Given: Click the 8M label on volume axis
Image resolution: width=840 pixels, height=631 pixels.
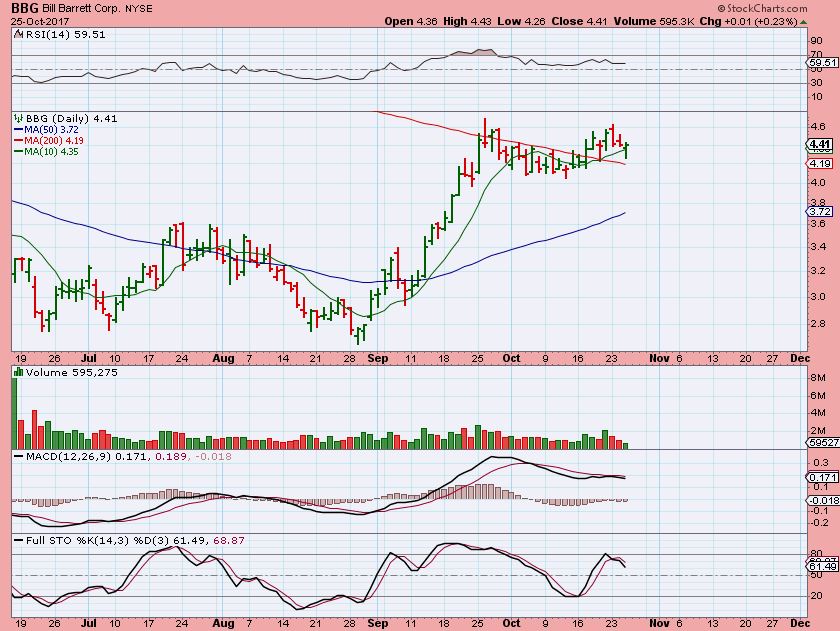Looking at the screenshot, I should pyautogui.click(x=819, y=378).
